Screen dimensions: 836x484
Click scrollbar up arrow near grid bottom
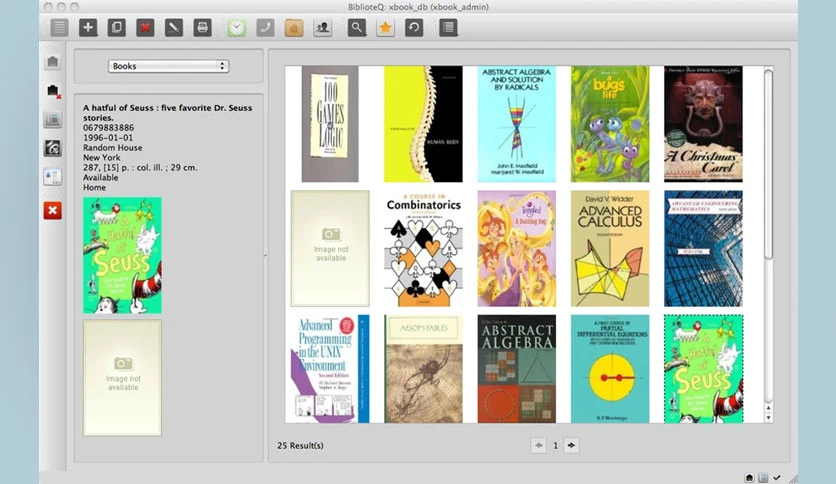click(768, 408)
